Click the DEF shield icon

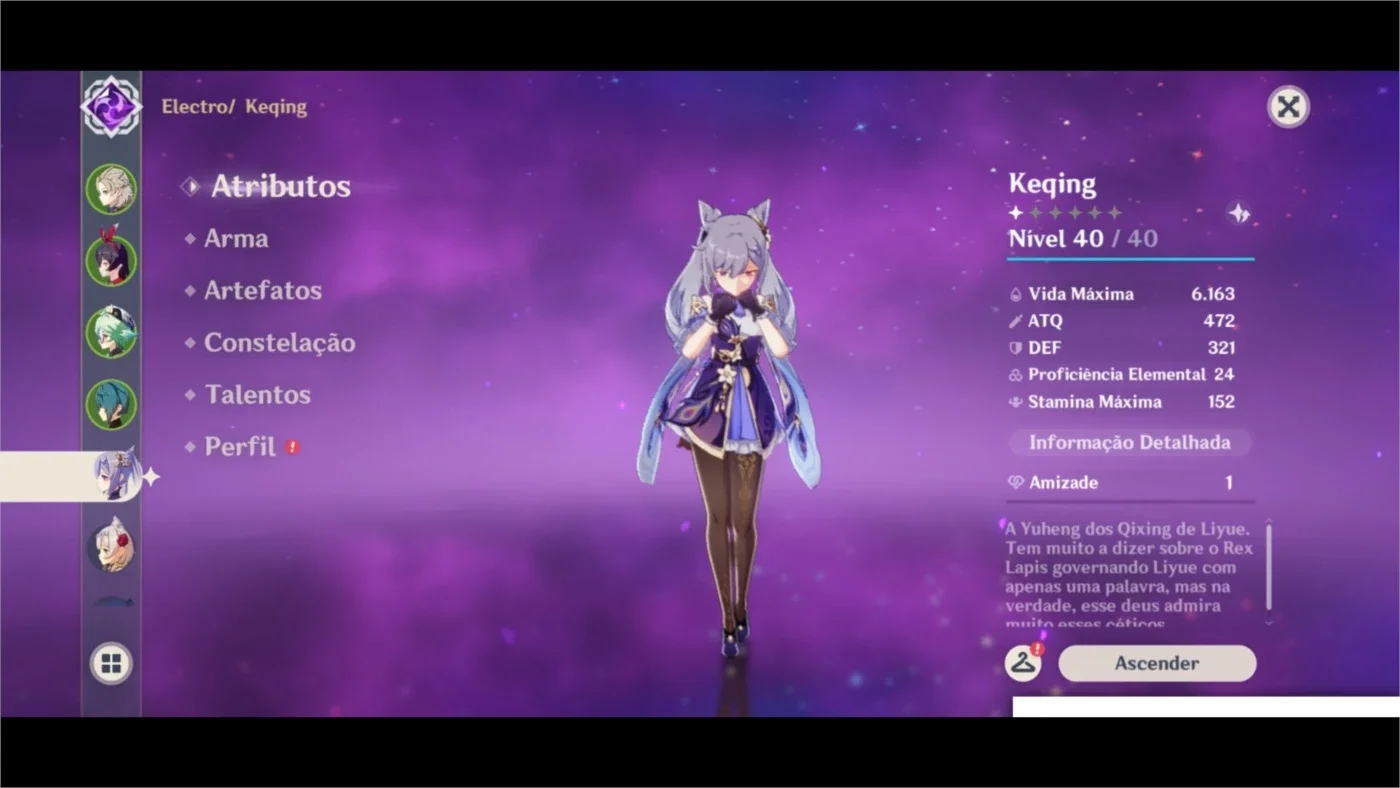1015,348
